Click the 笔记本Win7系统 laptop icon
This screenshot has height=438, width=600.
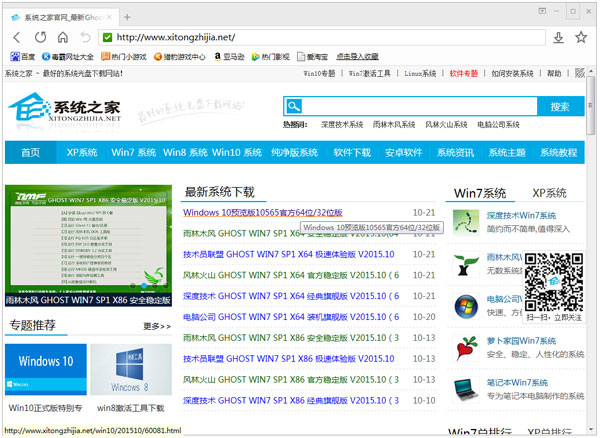coord(466,389)
